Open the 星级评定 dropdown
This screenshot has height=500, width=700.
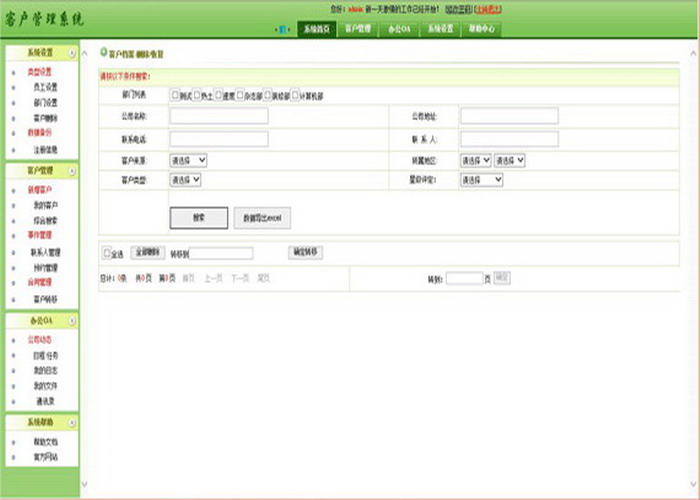[481, 180]
